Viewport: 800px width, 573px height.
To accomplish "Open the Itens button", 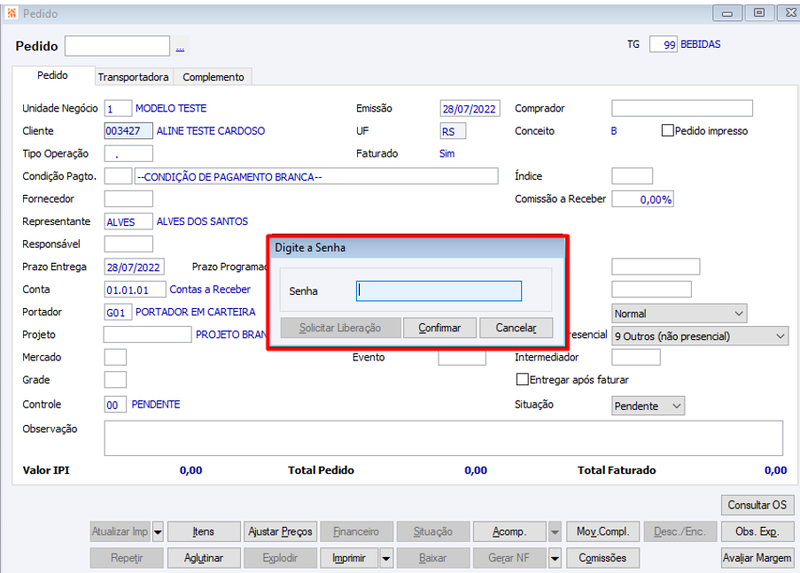I will [204, 532].
